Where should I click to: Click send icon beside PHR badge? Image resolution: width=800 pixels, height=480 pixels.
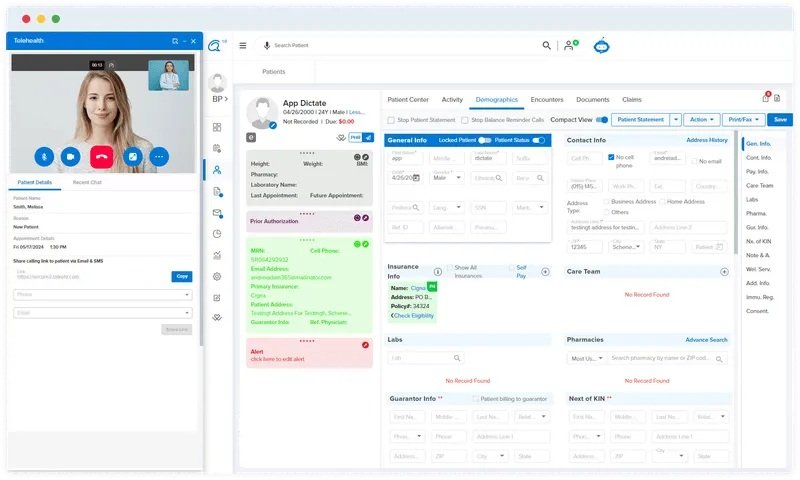pos(368,137)
